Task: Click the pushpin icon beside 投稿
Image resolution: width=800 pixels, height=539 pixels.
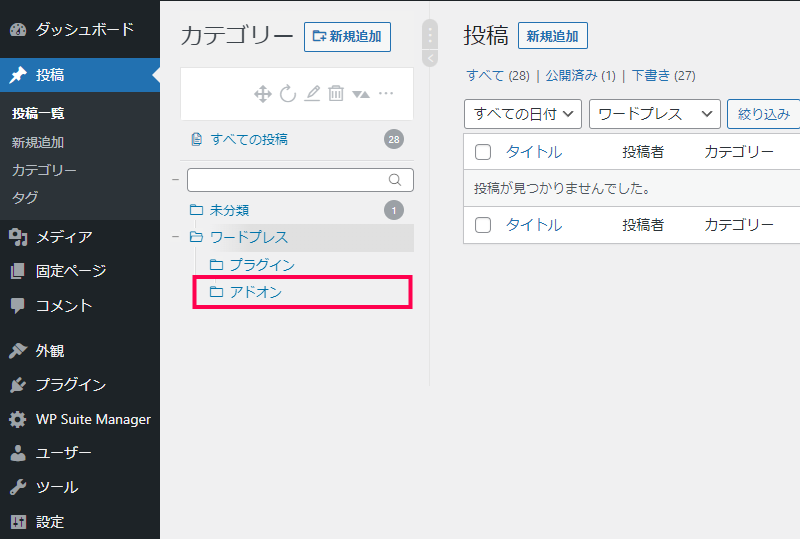Action: 18,75
